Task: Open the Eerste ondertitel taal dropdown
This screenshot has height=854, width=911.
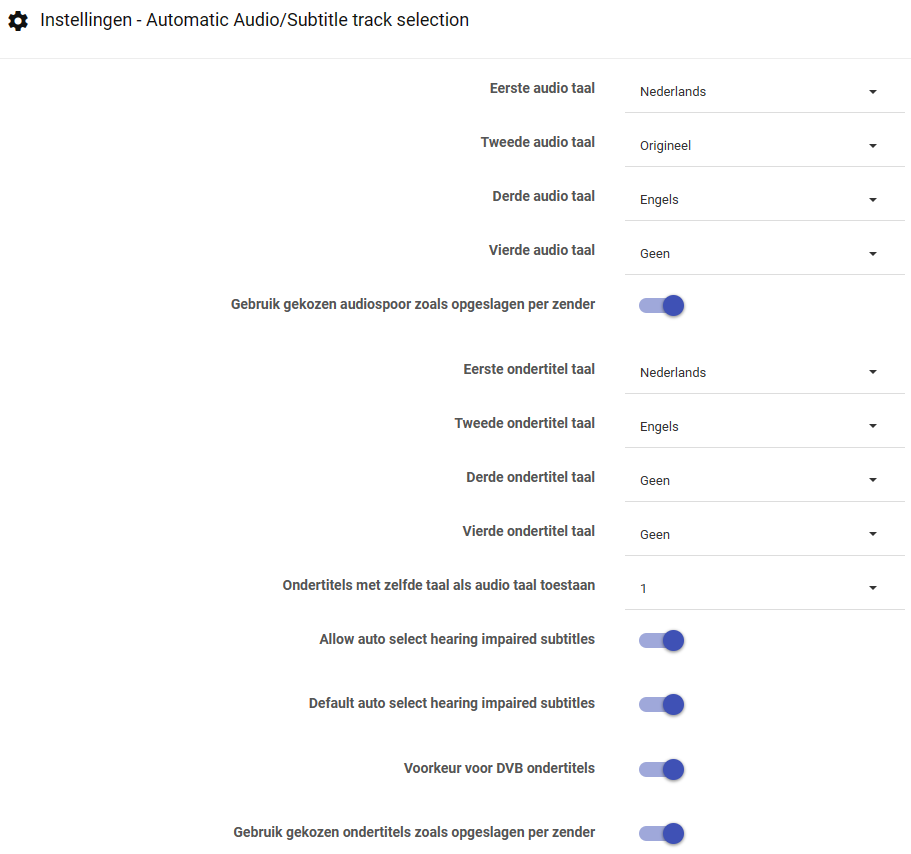Action: 758,373
